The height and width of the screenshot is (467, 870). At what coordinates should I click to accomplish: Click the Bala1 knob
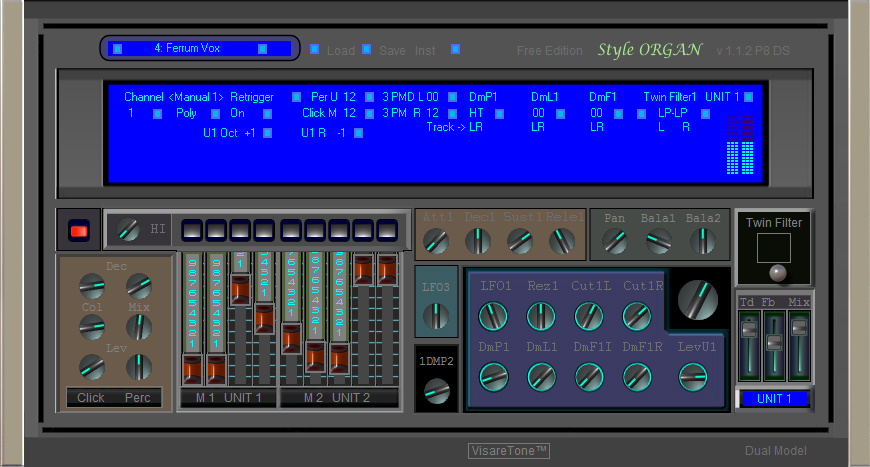659,241
